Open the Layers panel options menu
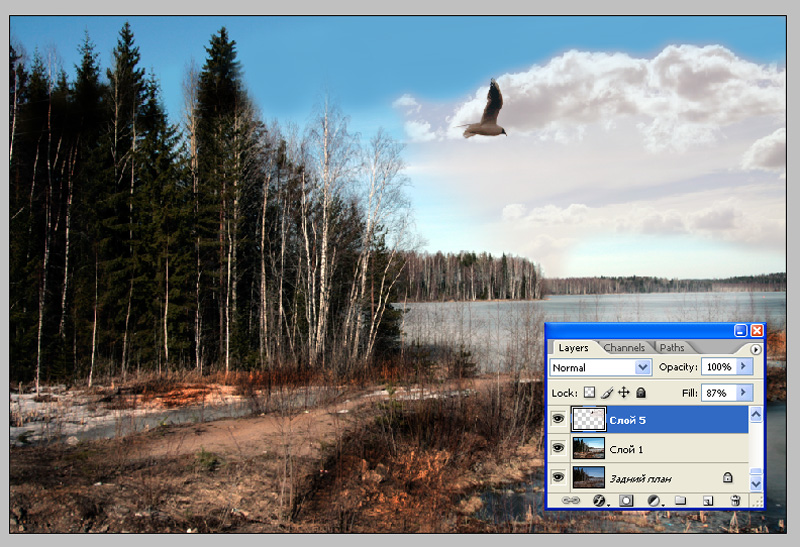 [x=756, y=350]
